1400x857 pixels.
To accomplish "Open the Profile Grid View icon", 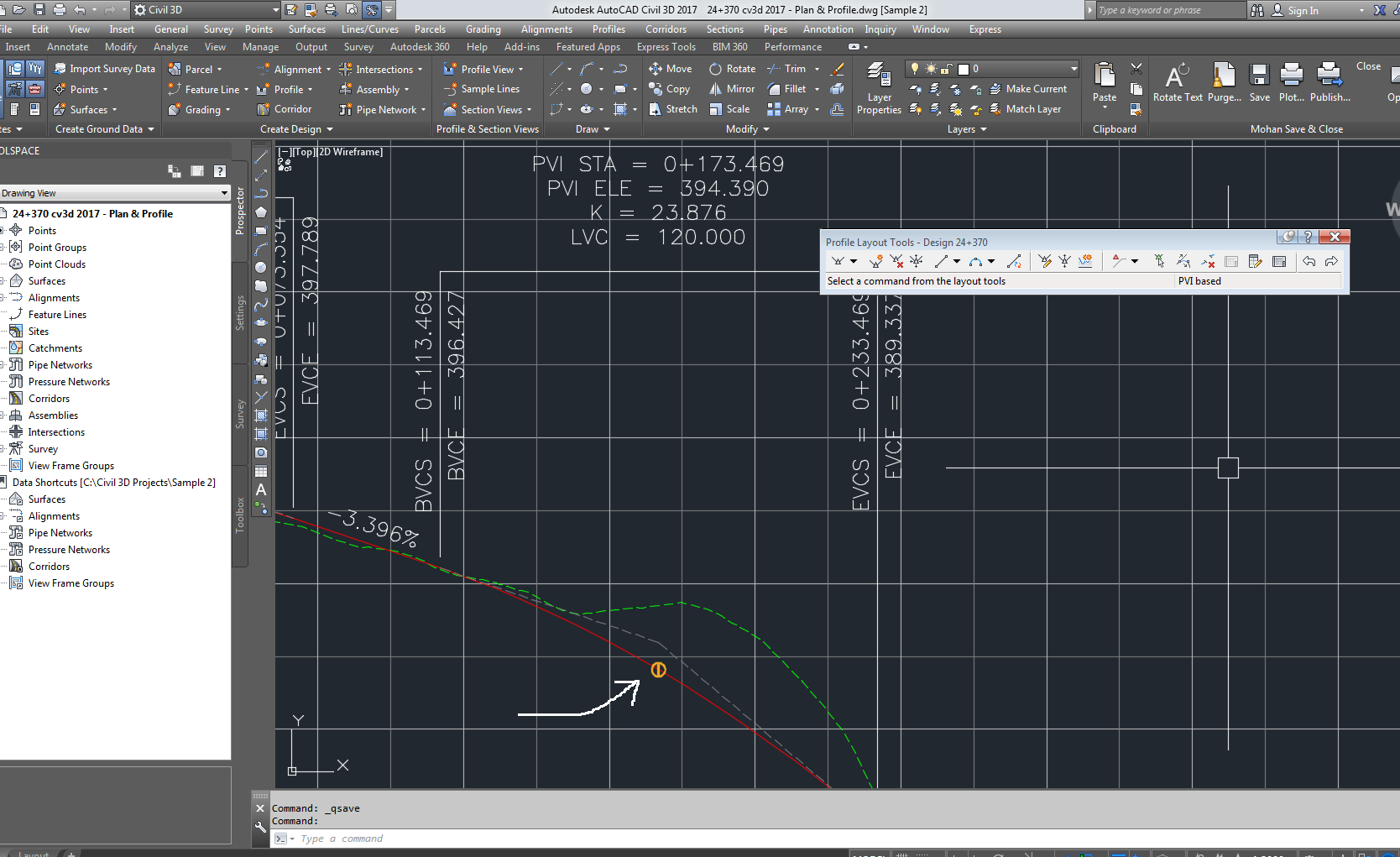I will (x=1279, y=261).
